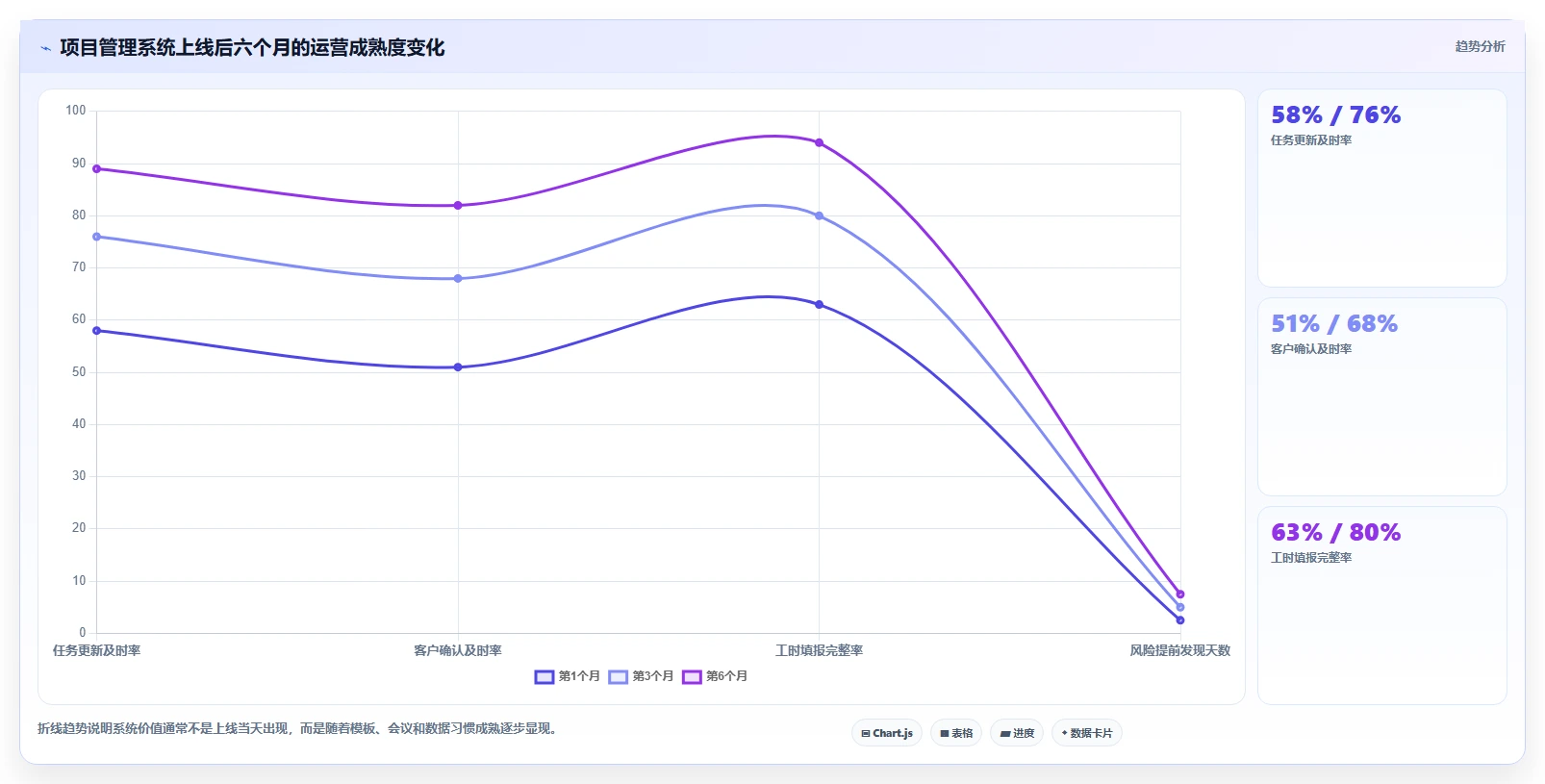Select the 第1个月 point at 客户确认及时率
This screenshot has height=784, width=1545.
[x=458, y=367]
